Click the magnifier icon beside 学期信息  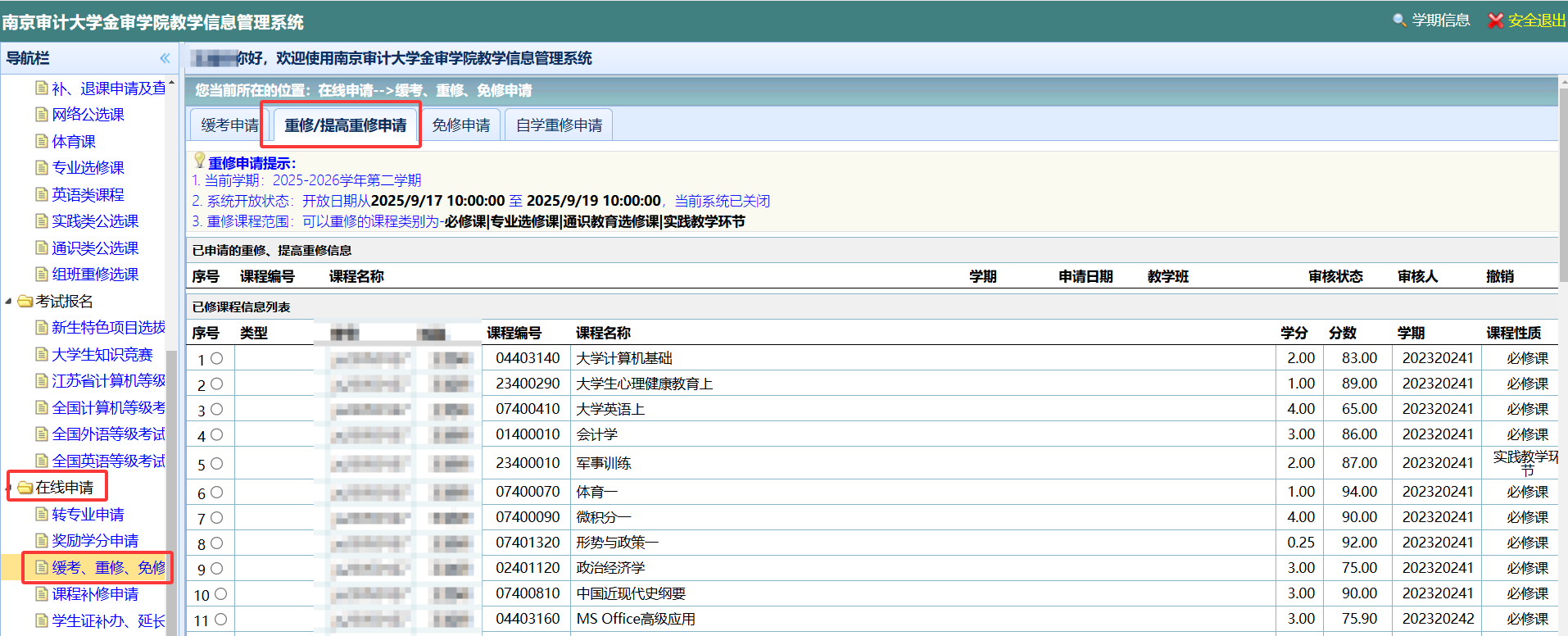point(1399,20)
